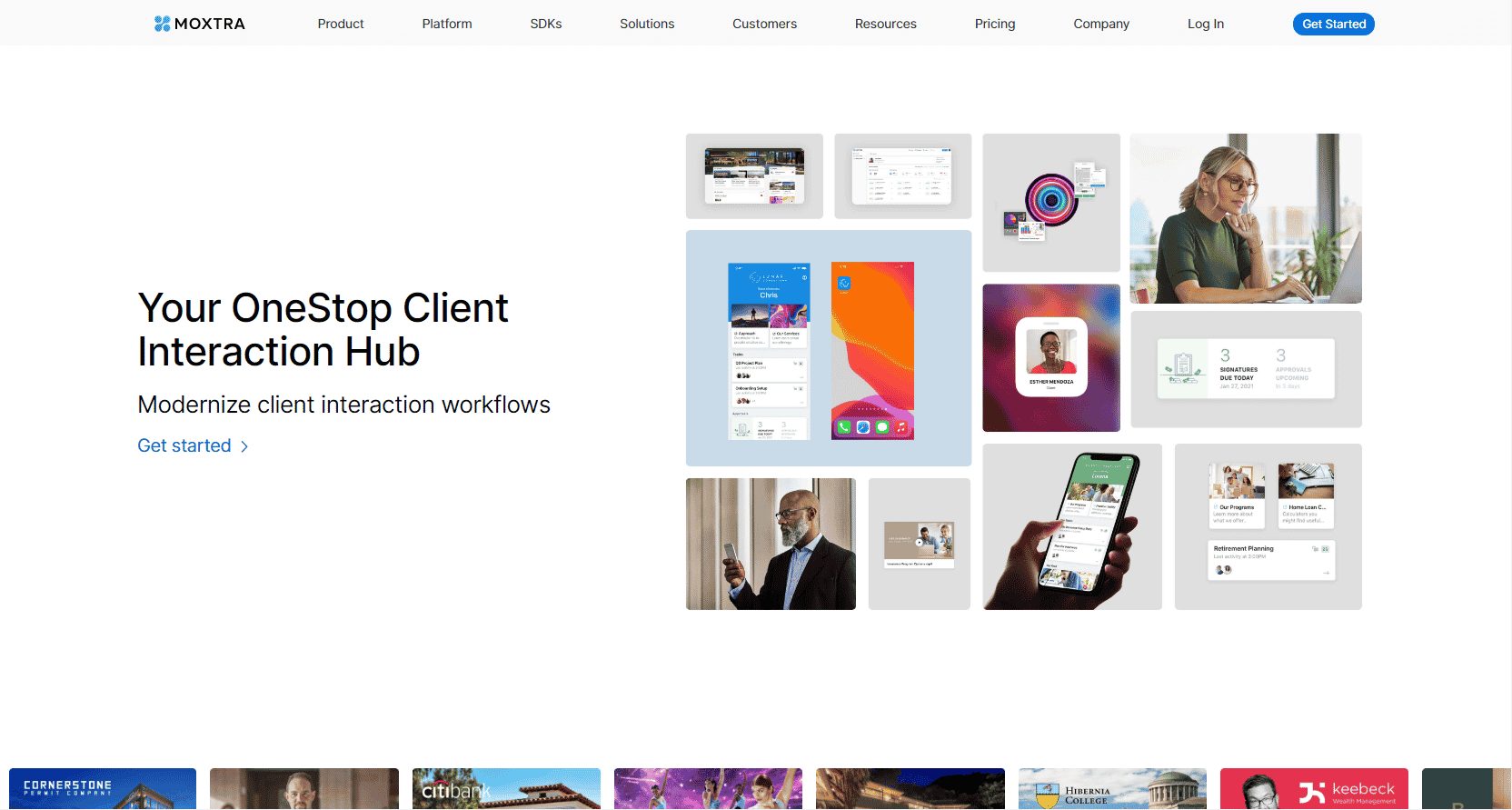The width and height of the screenshot is (1512, 810).
Task: Click the Retirement Planning tile
Action: pyautogui.click(x=1271, y=561)
